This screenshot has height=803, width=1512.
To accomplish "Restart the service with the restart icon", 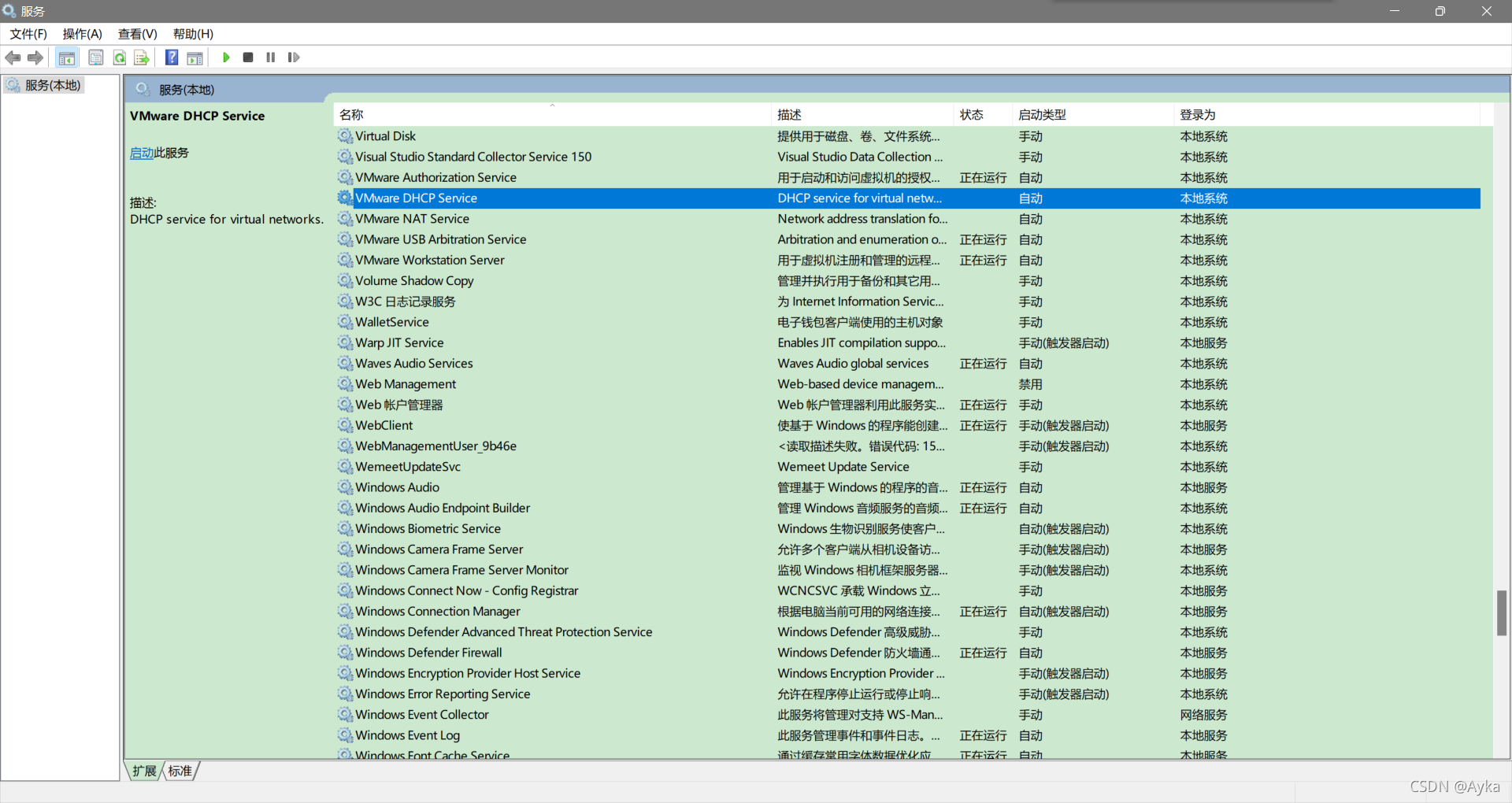I will click(x=293, y=57).
